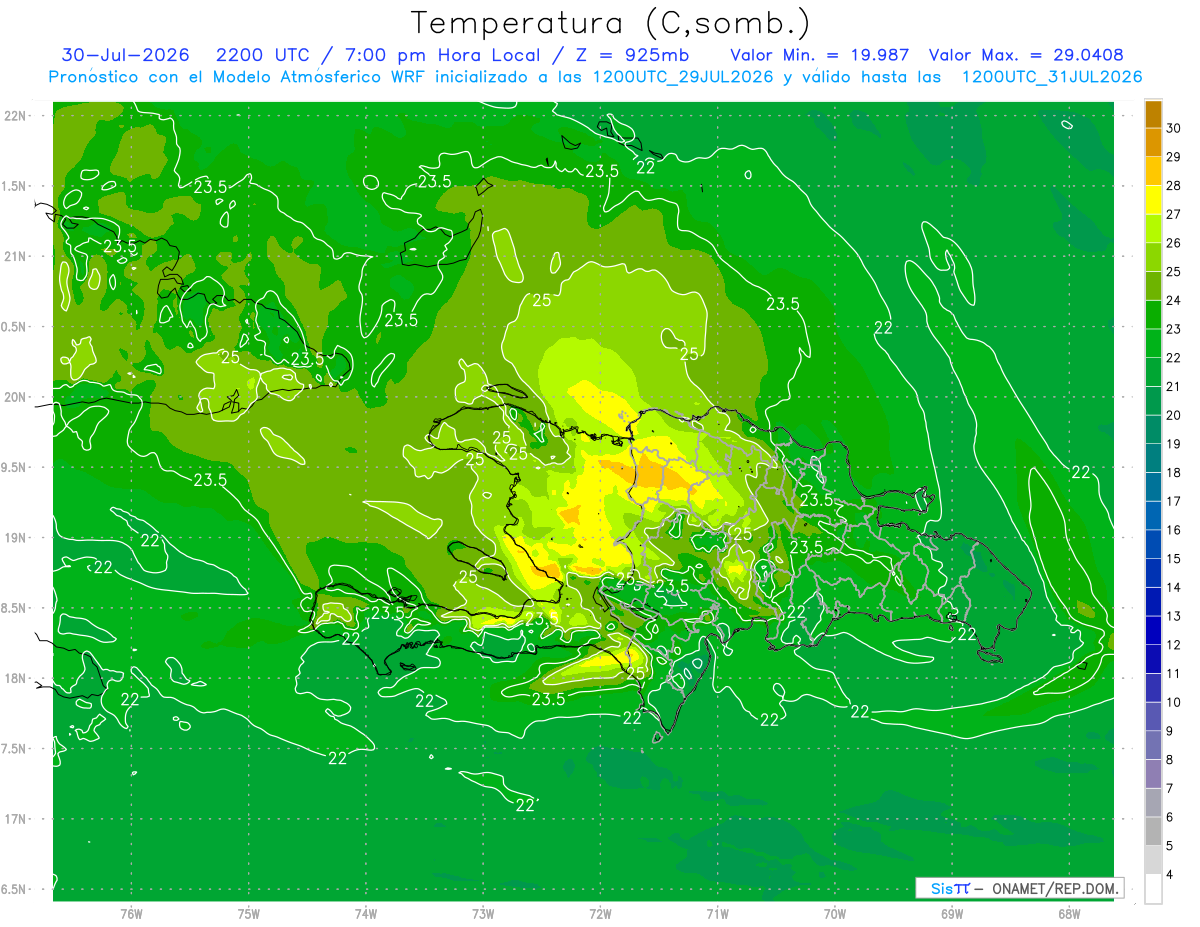Screen dimensions: 1200x927
Task: Select the valid-until time 1200UTC_31JUL2026
Action: pos(1052,76)
